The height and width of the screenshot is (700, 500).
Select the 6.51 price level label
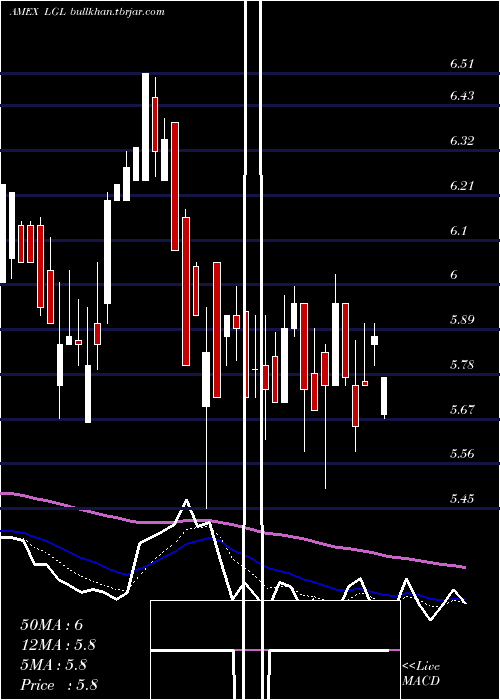462,64
